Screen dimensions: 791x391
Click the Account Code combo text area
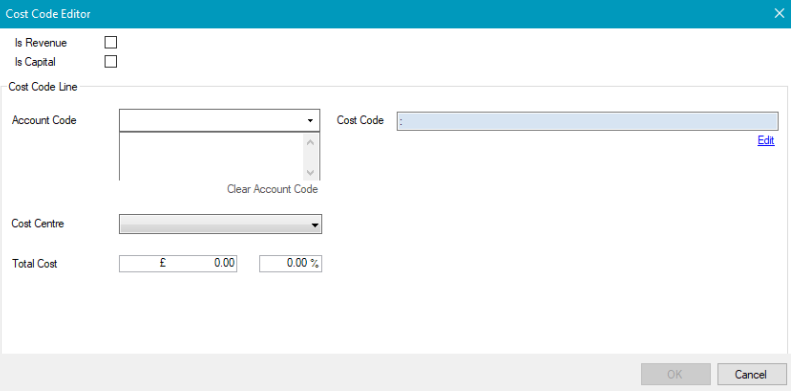211,121
